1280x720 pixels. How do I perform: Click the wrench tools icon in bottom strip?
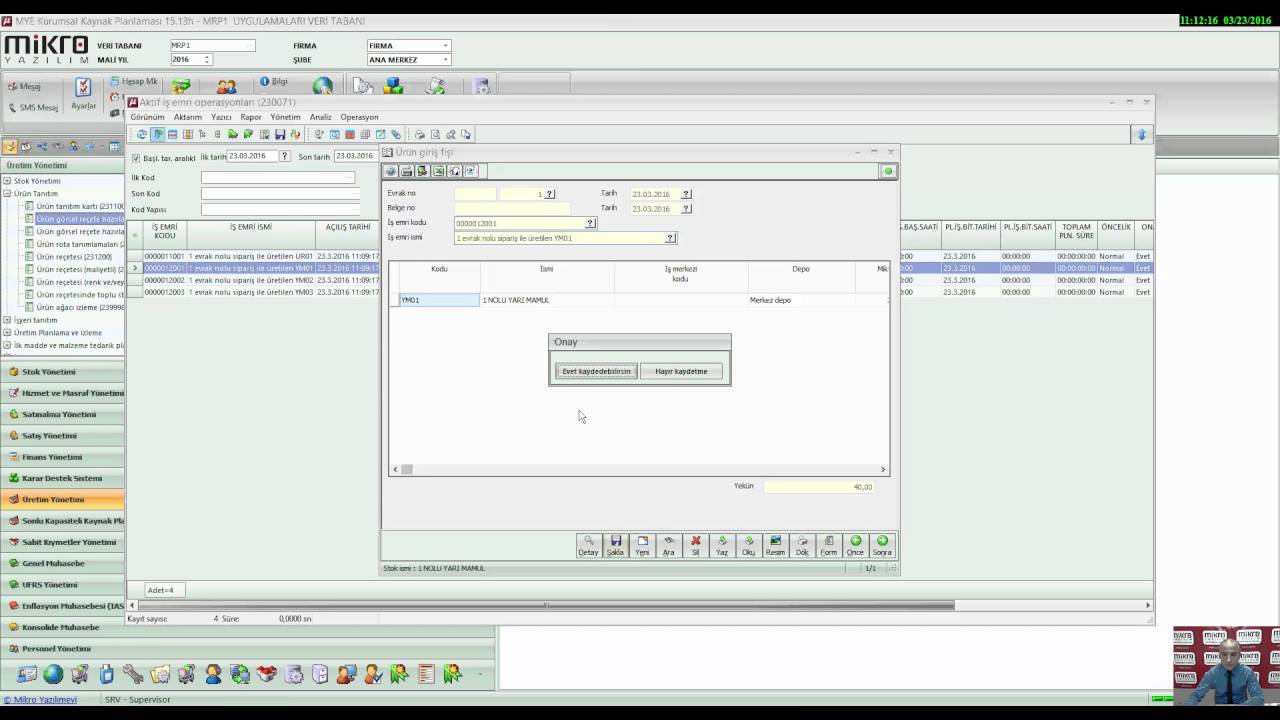[x=133, y=675]
